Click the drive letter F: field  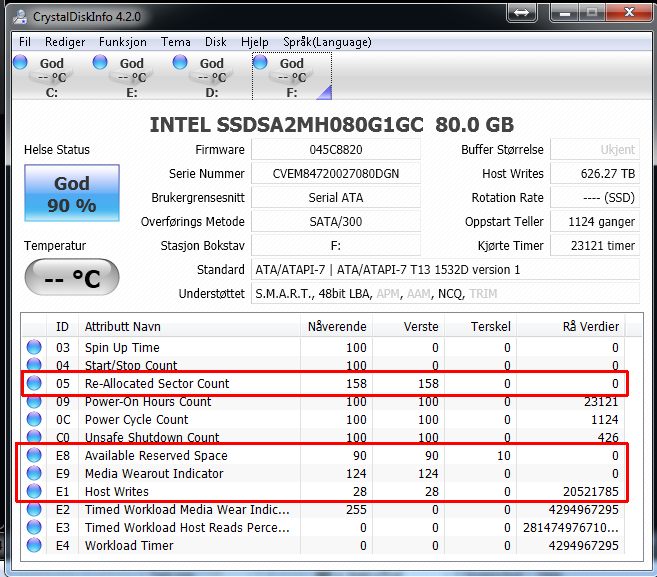point(336,245)
